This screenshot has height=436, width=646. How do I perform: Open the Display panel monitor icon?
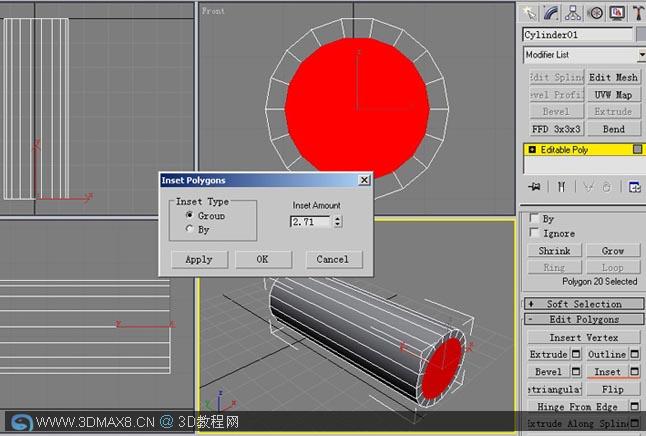pyautogui.click(x=617, y=13)
